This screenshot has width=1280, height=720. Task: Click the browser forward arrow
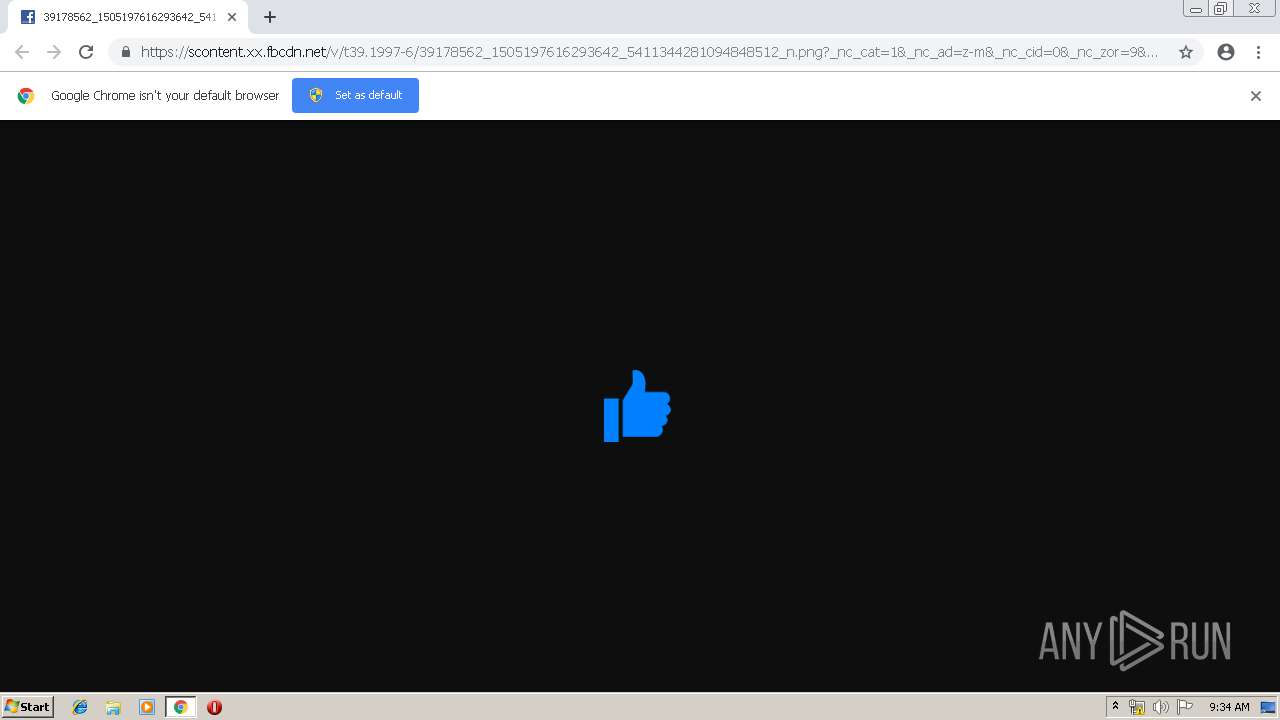pyautogui.click(x=54, y=52)
